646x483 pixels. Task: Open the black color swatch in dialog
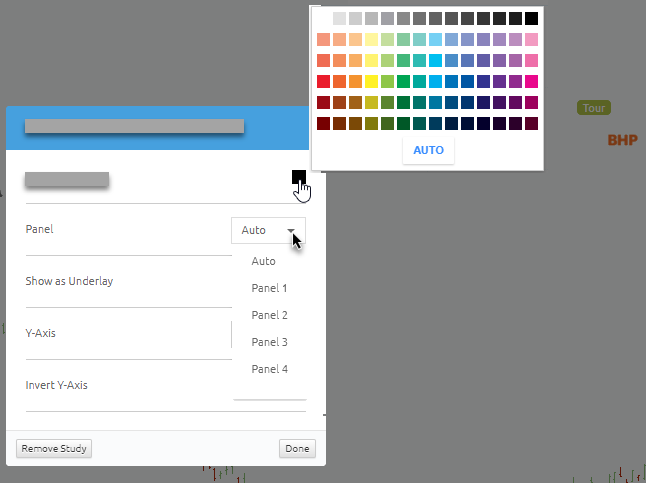(299, 177)
